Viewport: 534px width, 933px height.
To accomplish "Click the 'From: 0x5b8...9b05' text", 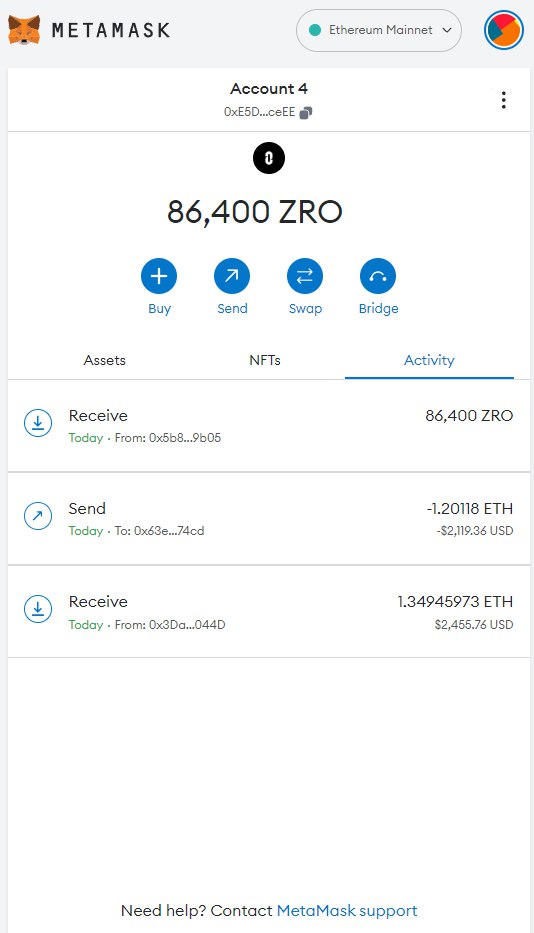I will pyautogui.click(x=168, y=438).
